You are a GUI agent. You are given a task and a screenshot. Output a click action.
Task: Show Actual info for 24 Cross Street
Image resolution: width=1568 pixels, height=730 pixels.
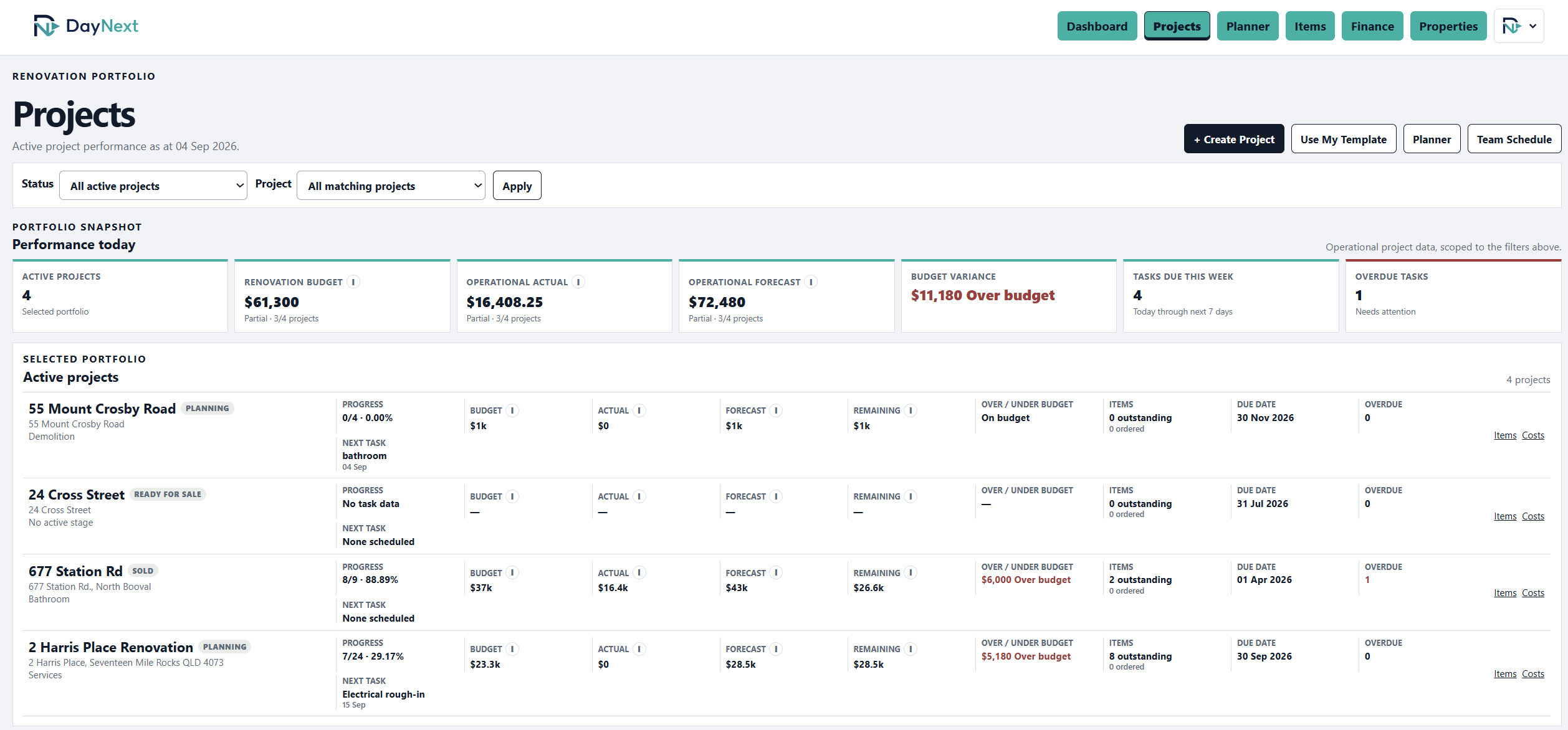click(x=639, y=496)
